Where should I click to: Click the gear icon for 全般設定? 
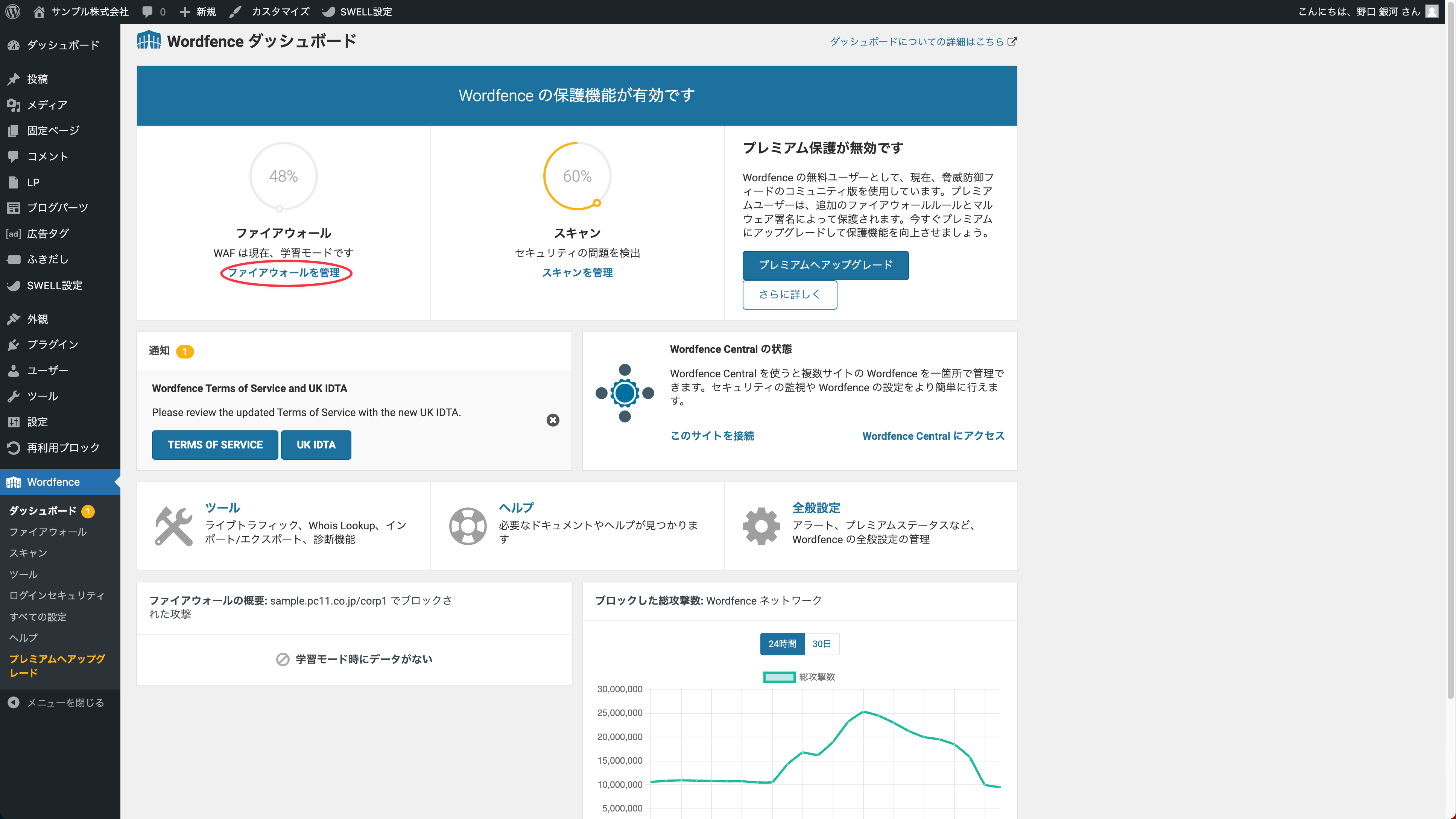(761, 526)
